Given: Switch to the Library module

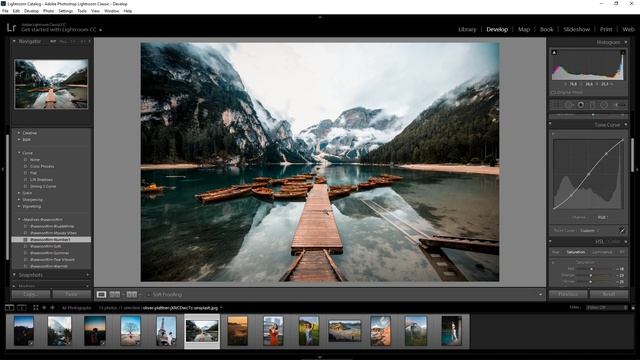Looking at the screenshot, I should coord(467,29).
